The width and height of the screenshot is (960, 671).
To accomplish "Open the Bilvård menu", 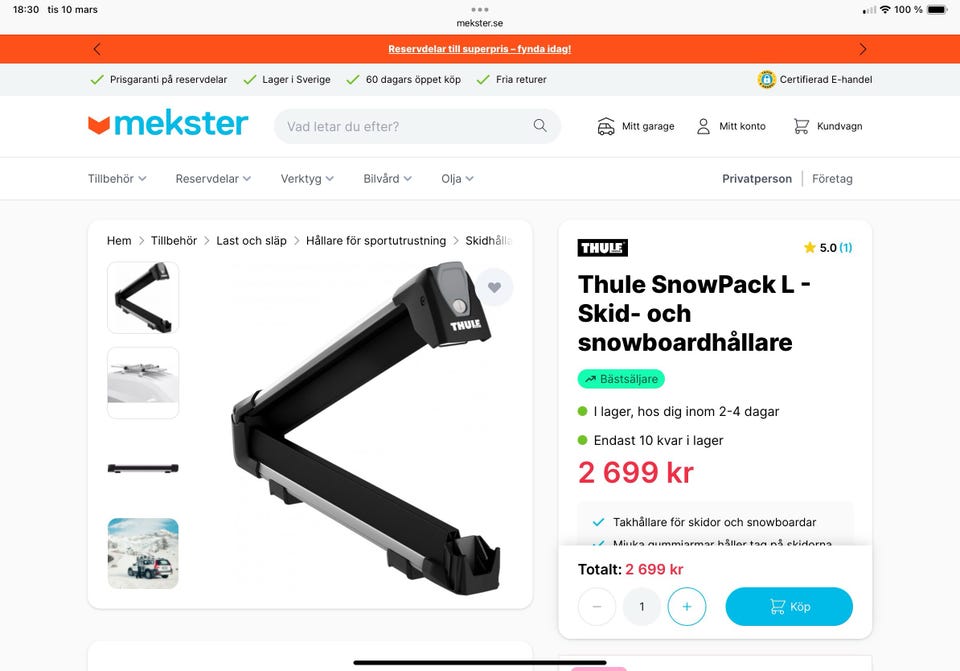I will (x=387, y=179).
